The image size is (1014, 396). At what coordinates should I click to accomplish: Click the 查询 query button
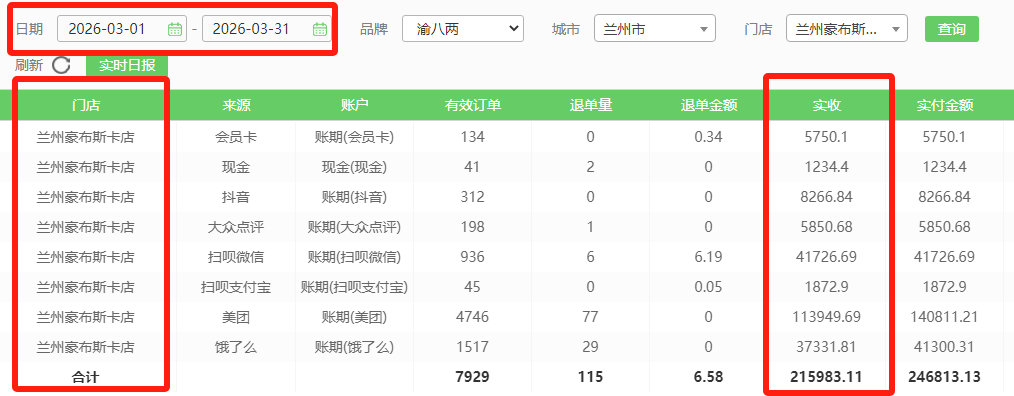tap(951, 29)
